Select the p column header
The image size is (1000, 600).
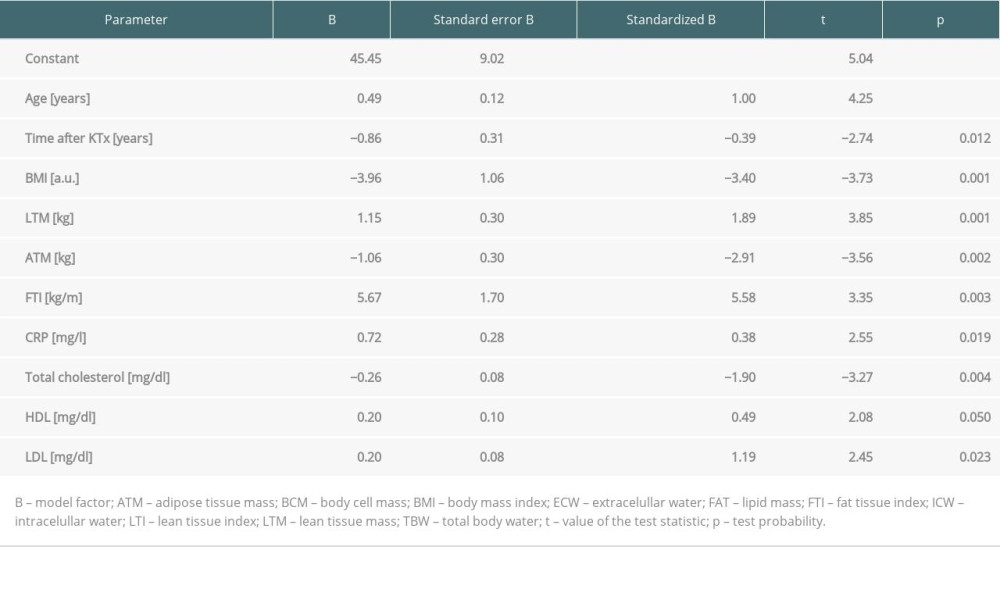click(x=940, y=20)
